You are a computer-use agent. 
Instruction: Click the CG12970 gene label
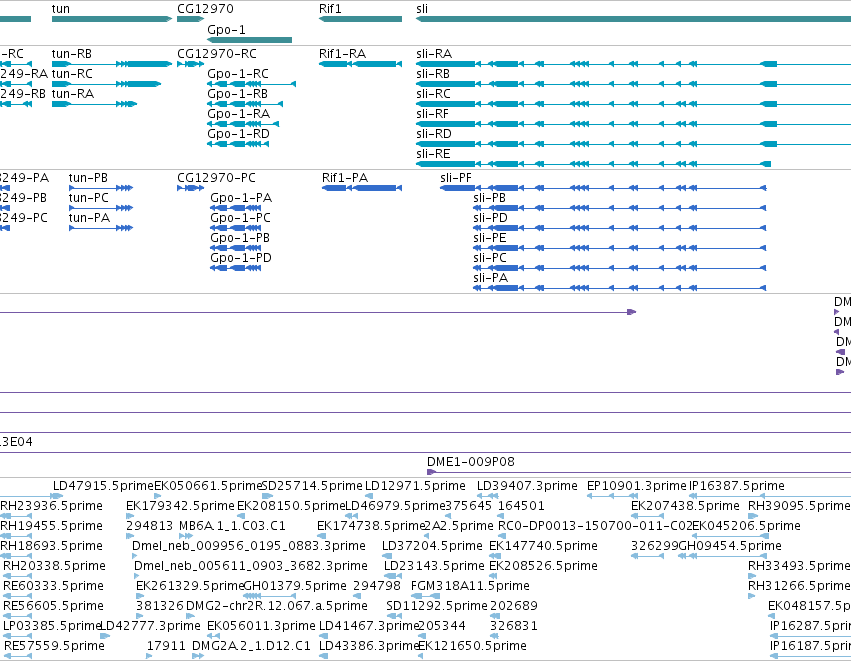click(x=205, y=9)
